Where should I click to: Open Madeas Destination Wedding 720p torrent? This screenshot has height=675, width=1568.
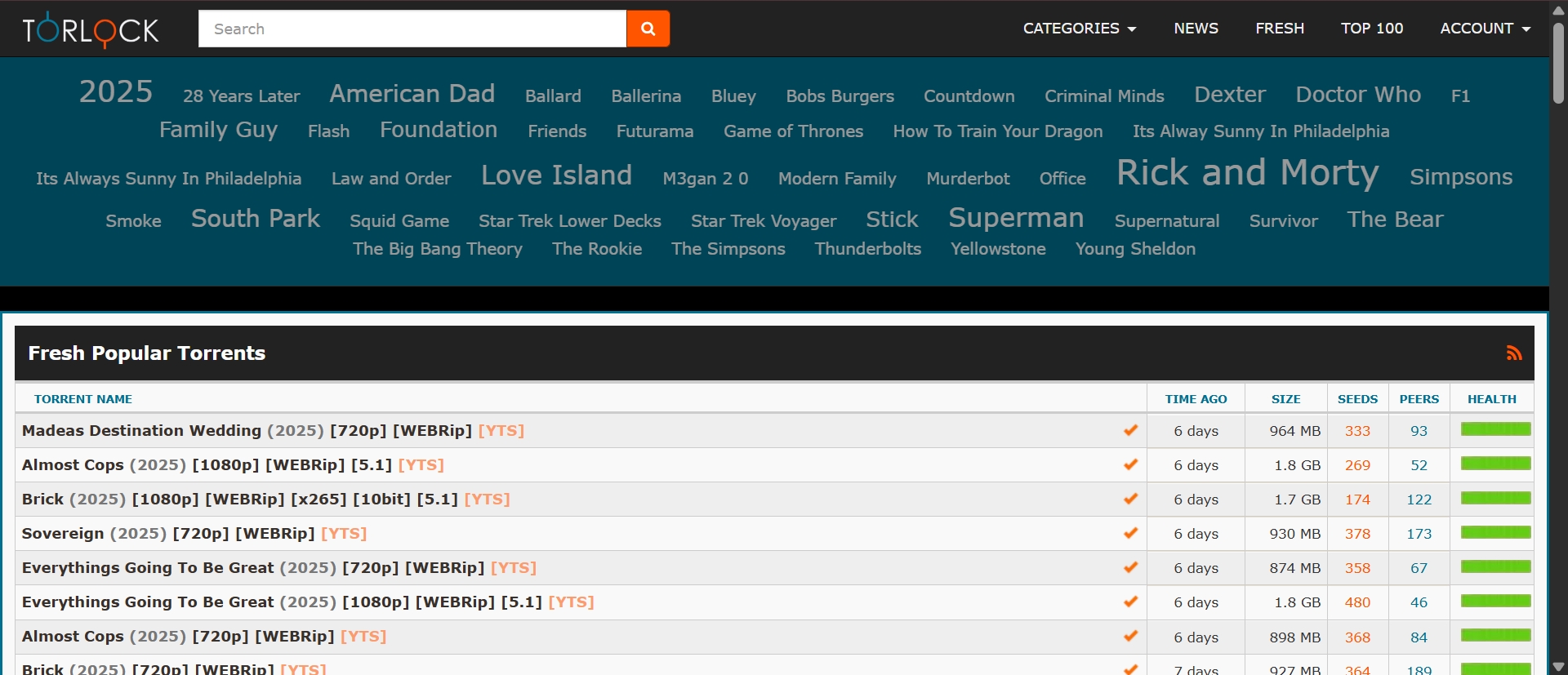[273, 430]
